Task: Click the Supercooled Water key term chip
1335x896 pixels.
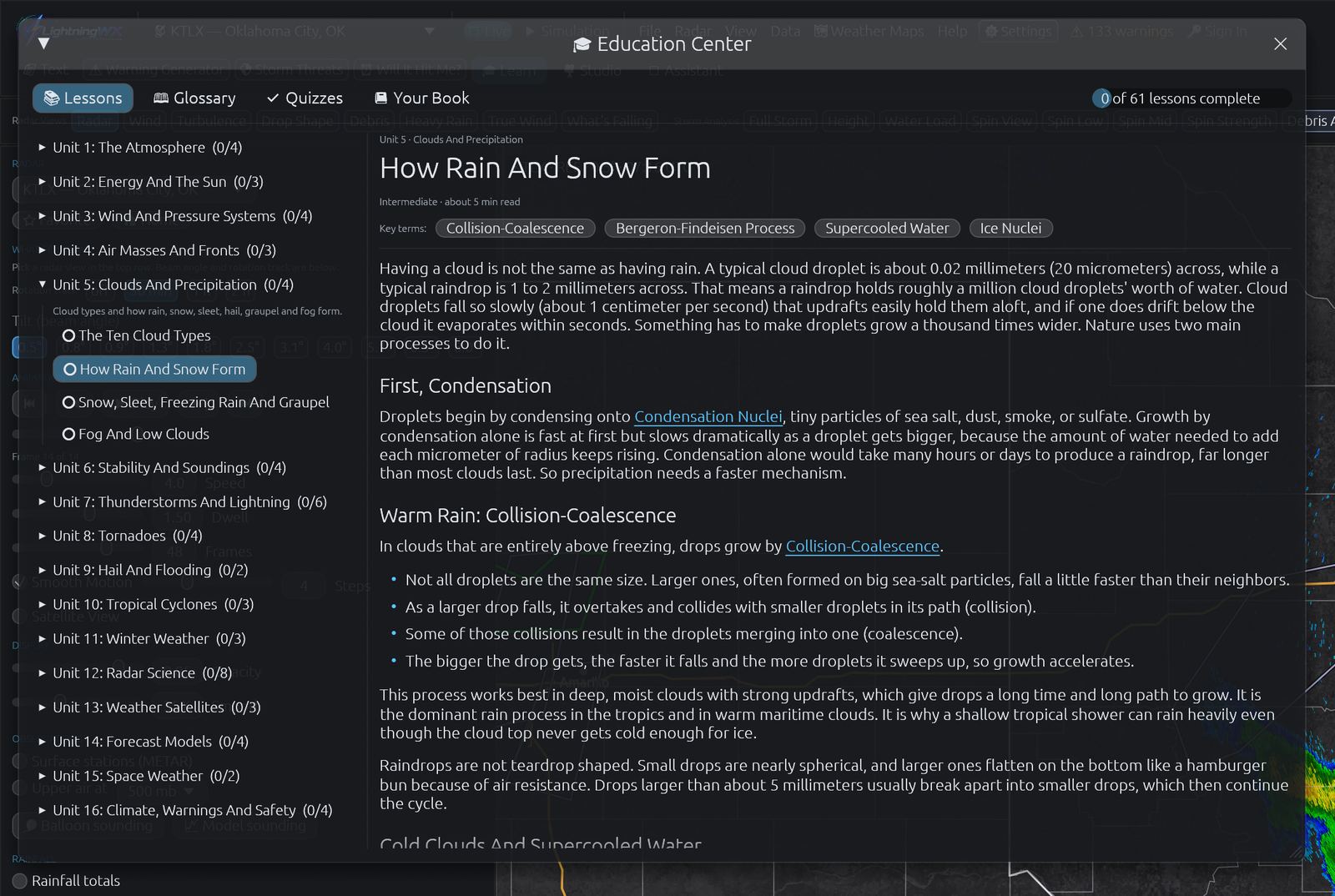Action: [887, 228]
